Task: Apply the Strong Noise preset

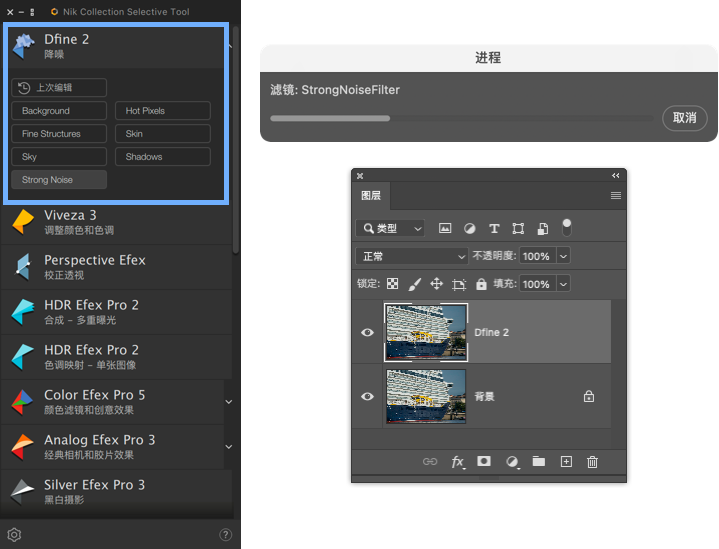Action: (x=59, y=179)
